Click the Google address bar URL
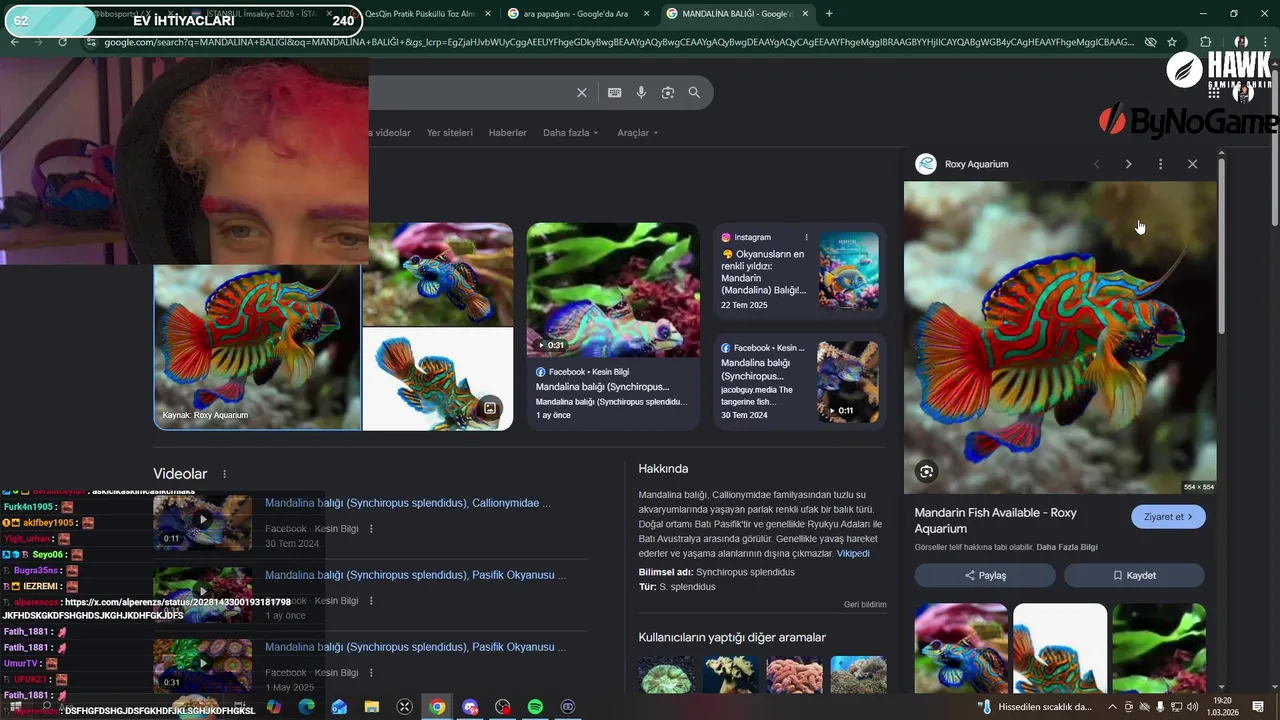This screenshot has height=720, width=1280. 620,42
